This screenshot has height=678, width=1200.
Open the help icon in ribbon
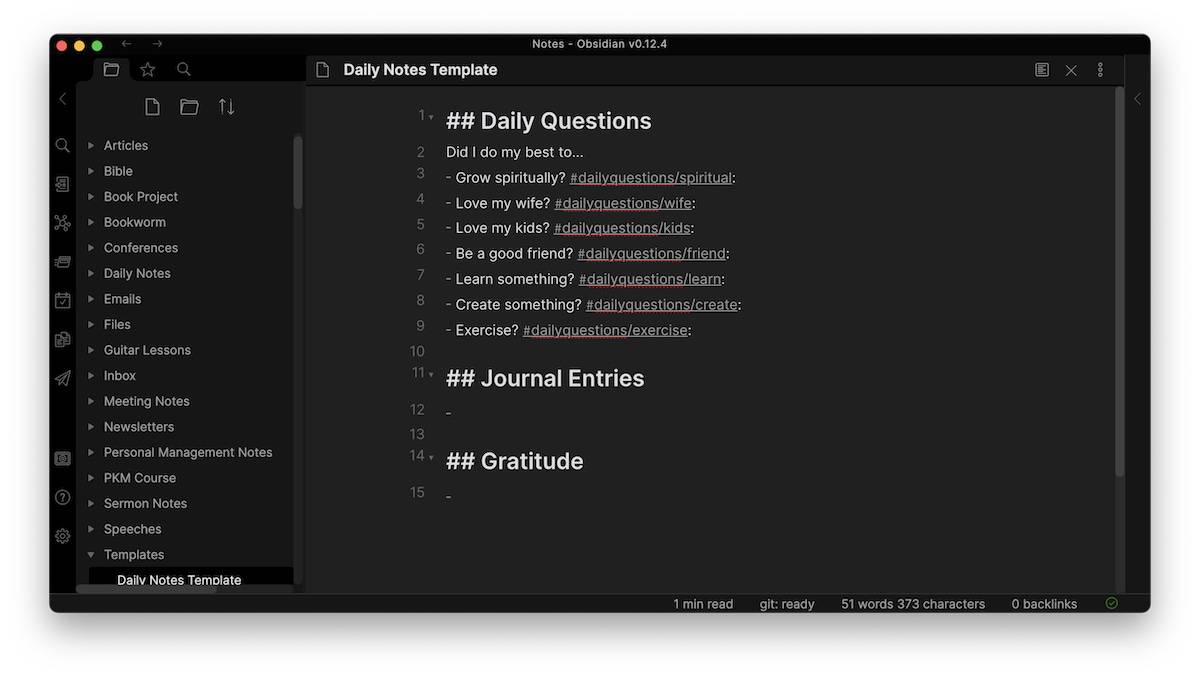[63, 497]
